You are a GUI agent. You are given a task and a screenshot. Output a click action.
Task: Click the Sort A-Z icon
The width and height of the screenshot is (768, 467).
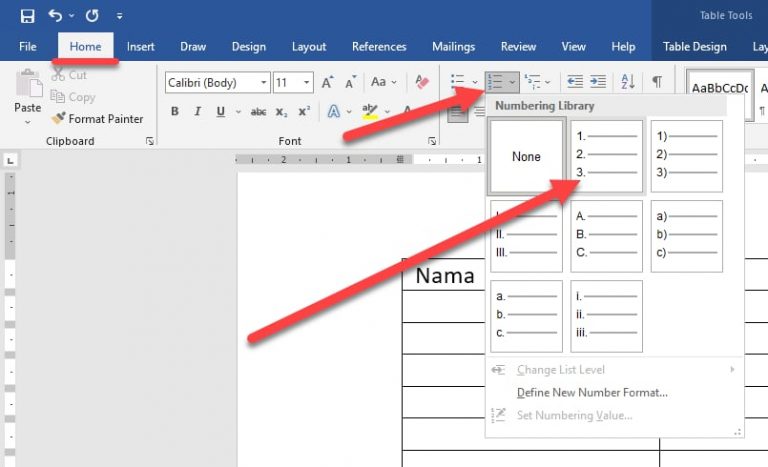point(628,82)
